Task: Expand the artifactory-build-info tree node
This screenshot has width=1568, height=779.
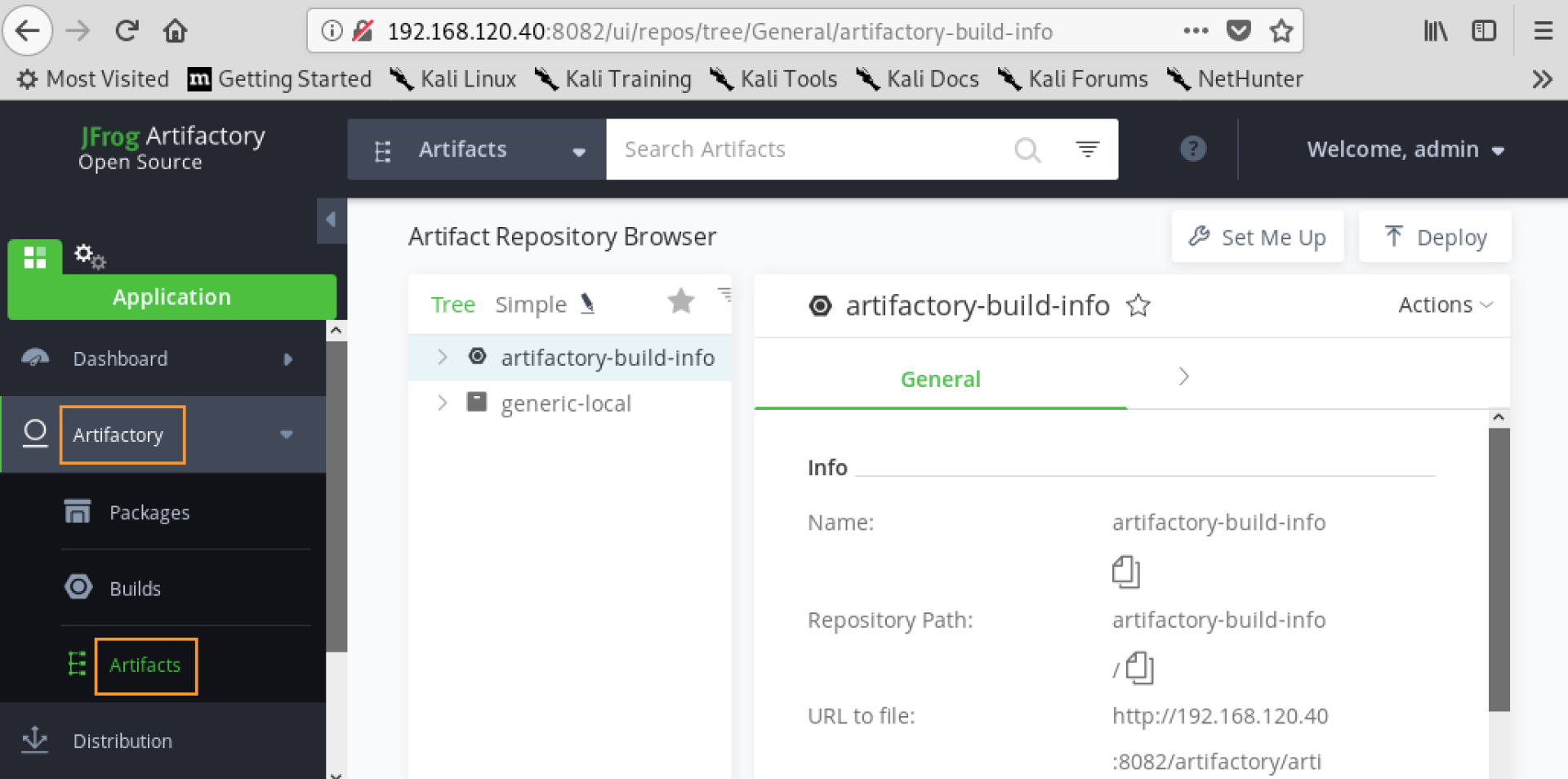Action: (442, 357)
